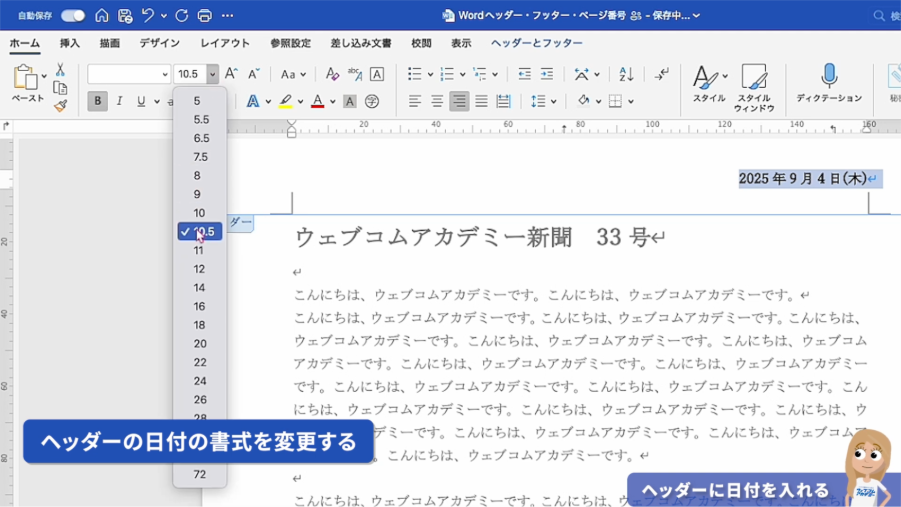The height and width of the screenshot is (507, 901).
Task: Toggle the 自動保存 autosave switch
Action: pyautogui.click(x=73, y=15)
